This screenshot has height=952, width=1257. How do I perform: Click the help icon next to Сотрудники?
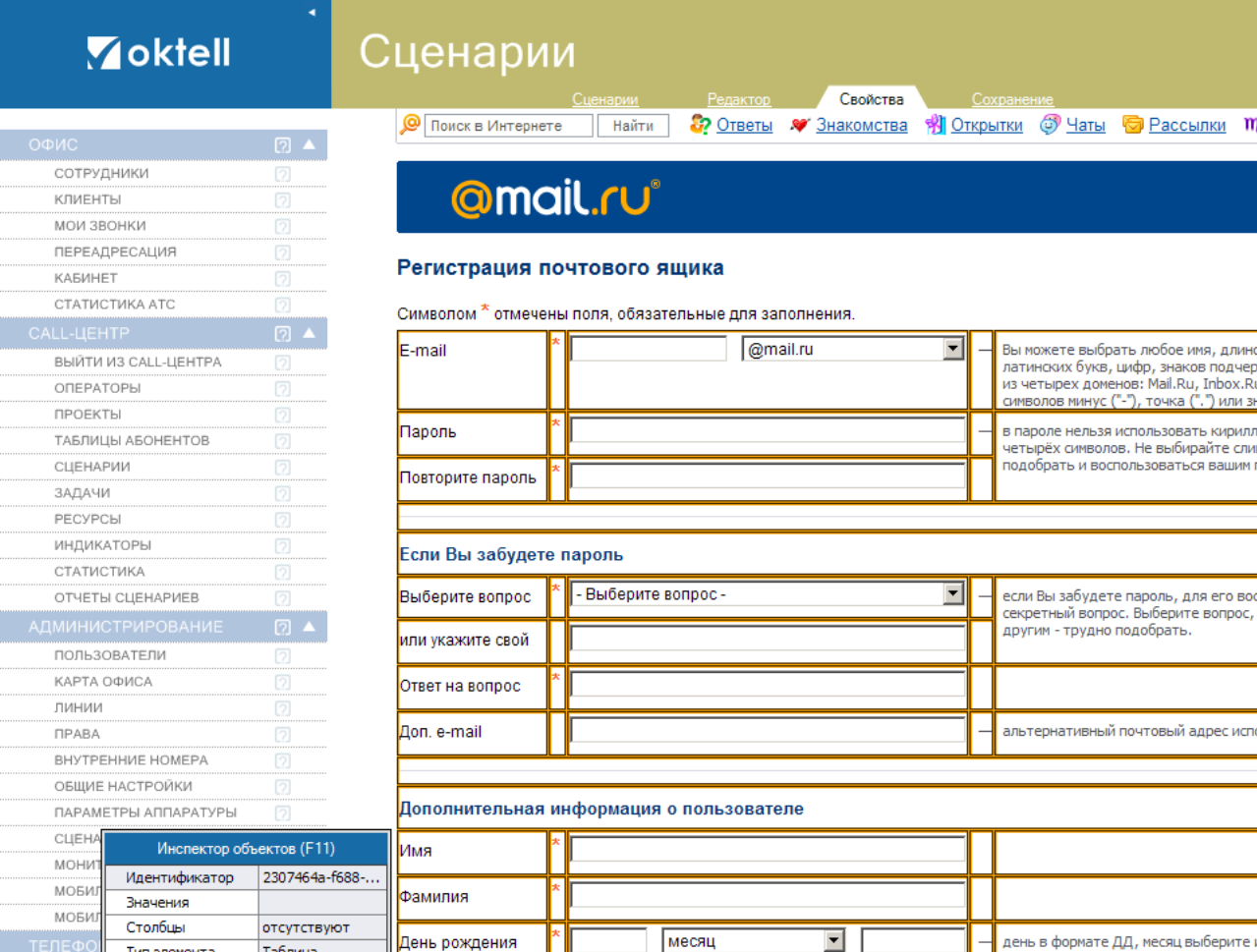pyautogui.click(x=283, y=174)
